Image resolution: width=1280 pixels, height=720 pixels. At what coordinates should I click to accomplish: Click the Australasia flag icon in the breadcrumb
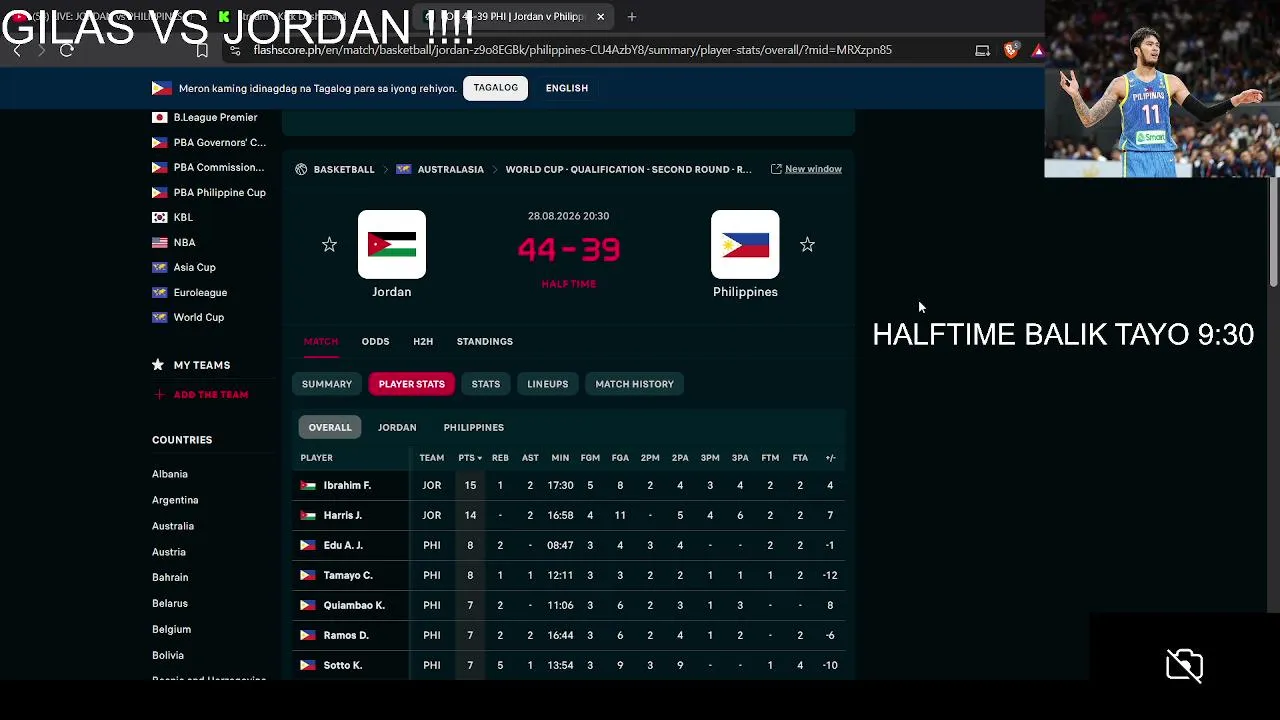[x=404, y=169]
